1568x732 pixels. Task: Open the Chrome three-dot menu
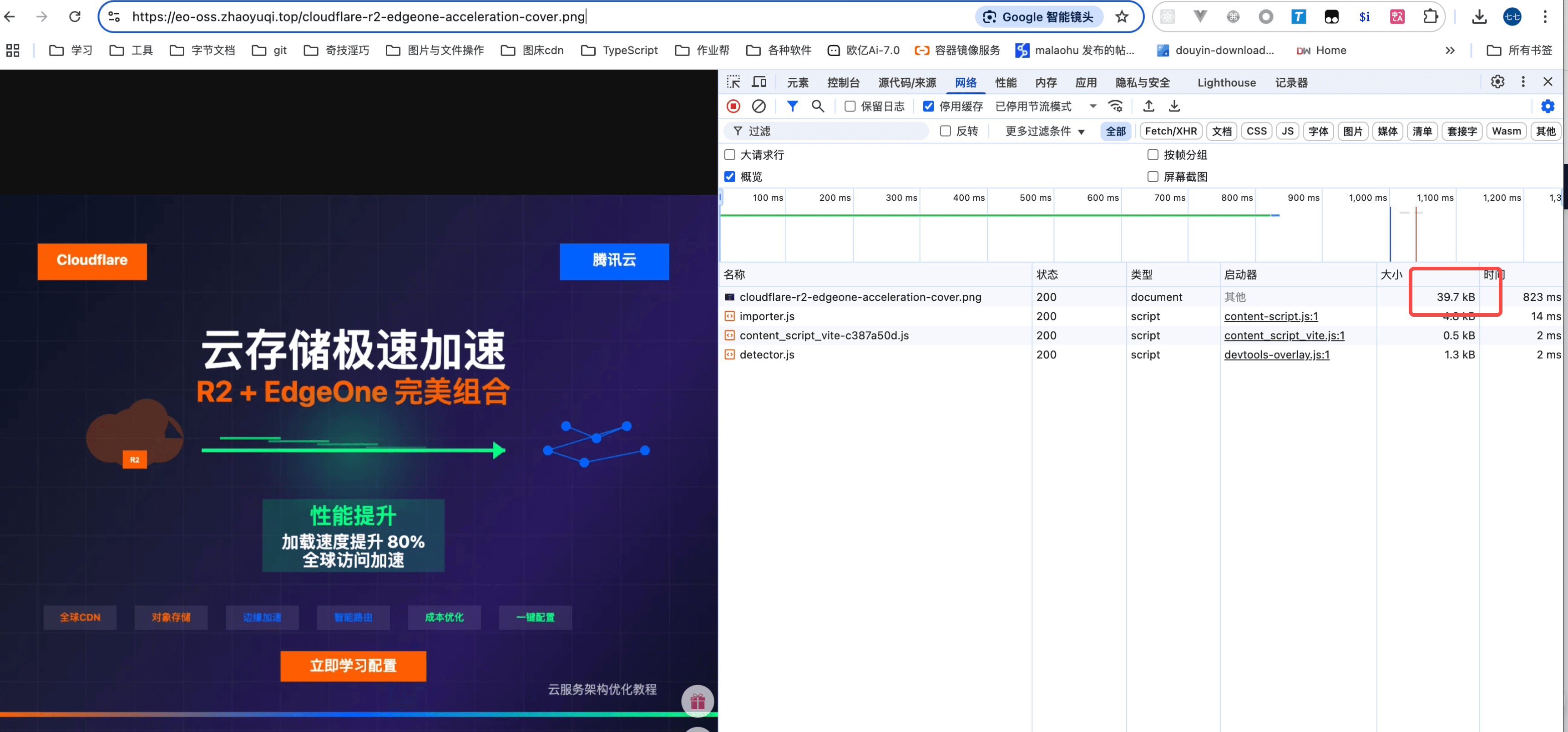pyautogui.click(x=1545, y=16)
